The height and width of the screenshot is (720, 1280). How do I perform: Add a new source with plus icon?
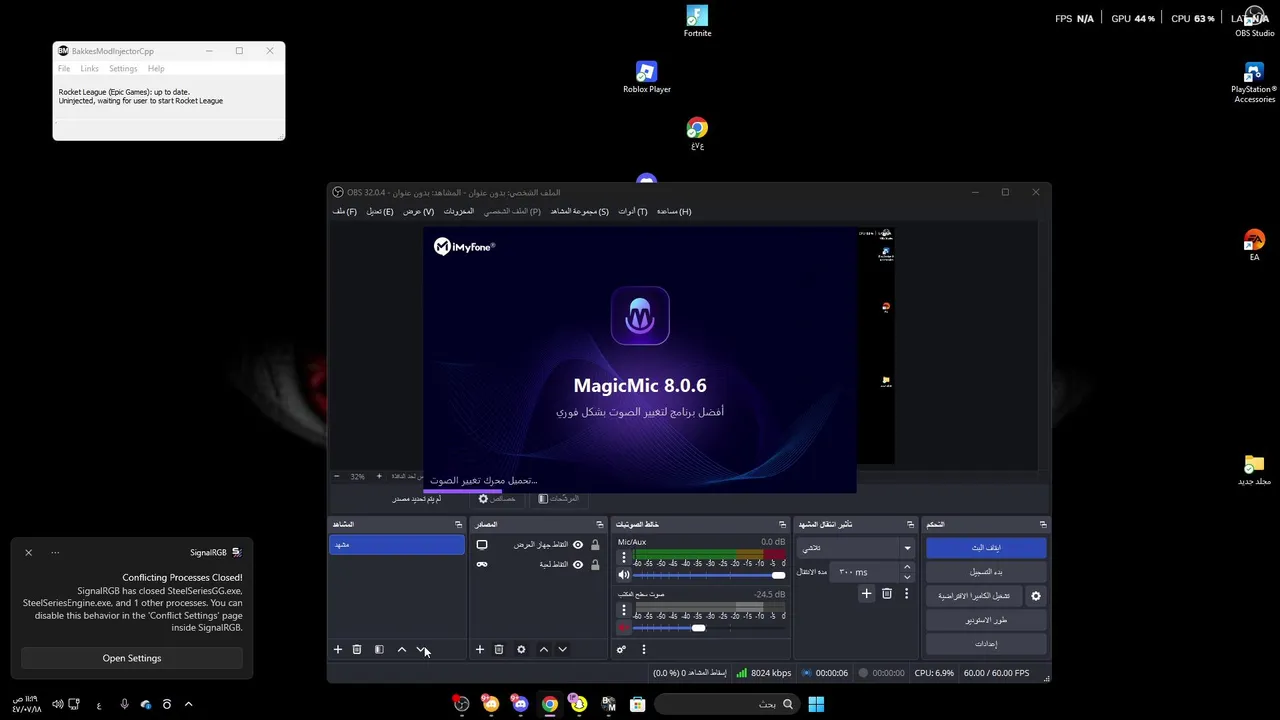480,649
